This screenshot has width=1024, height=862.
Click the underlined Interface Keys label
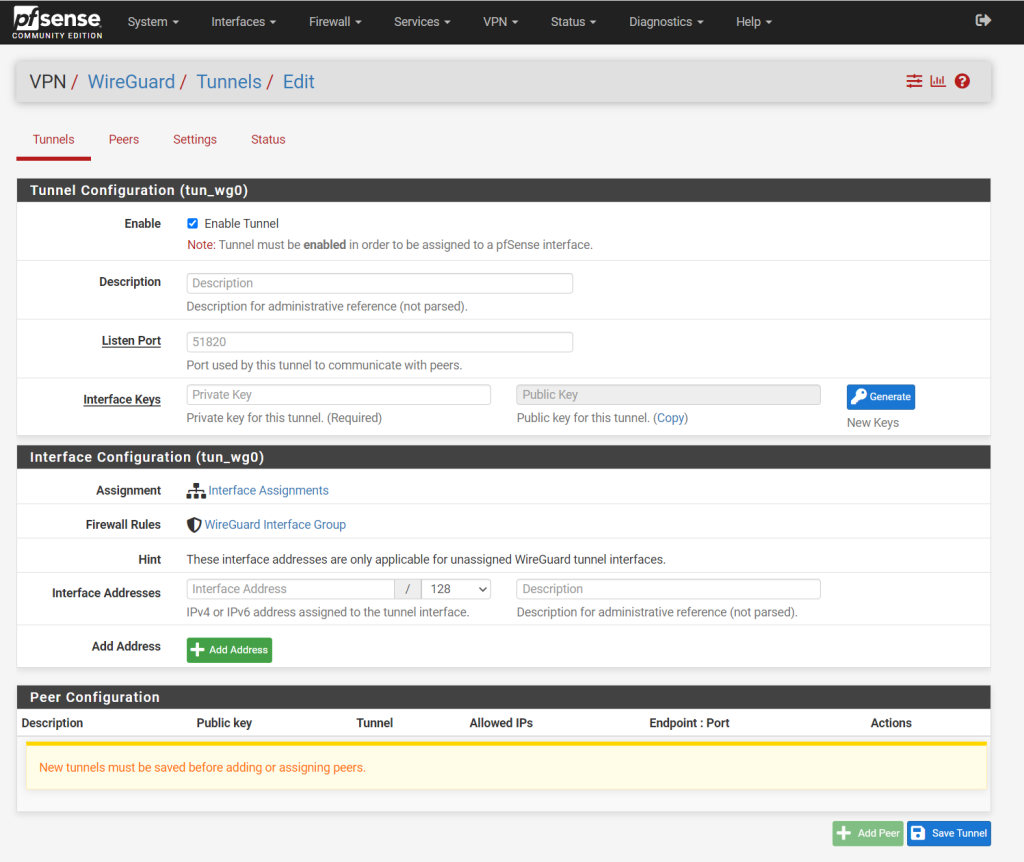(122, 400)
